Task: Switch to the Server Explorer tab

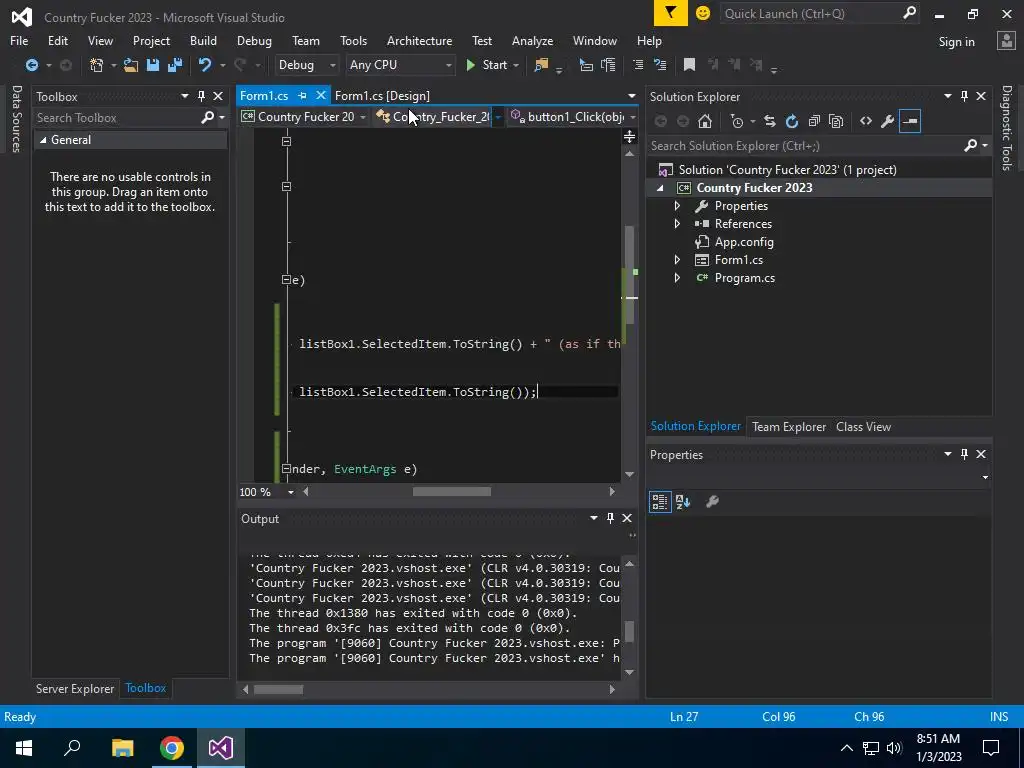Action: [75, 688]
